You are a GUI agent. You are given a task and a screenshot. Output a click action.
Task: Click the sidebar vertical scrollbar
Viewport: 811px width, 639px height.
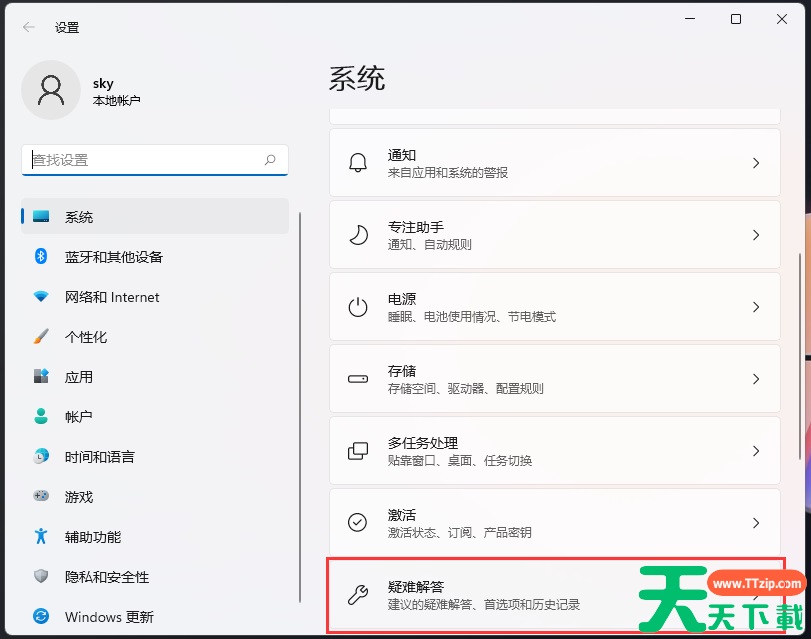point(299,407)
